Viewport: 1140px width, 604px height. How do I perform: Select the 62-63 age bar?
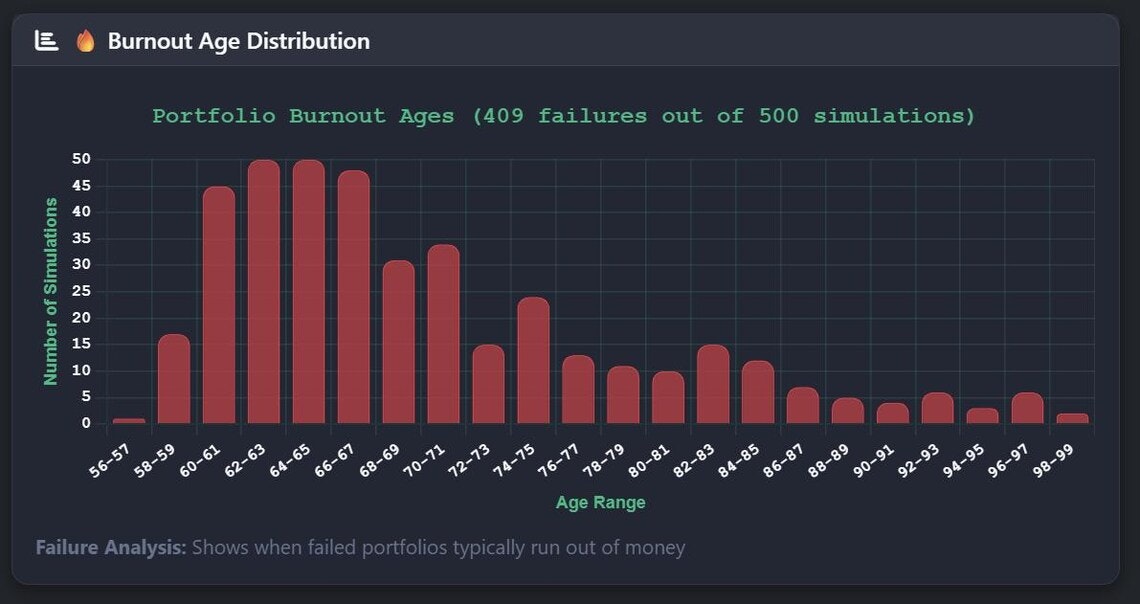coord(264,291)
